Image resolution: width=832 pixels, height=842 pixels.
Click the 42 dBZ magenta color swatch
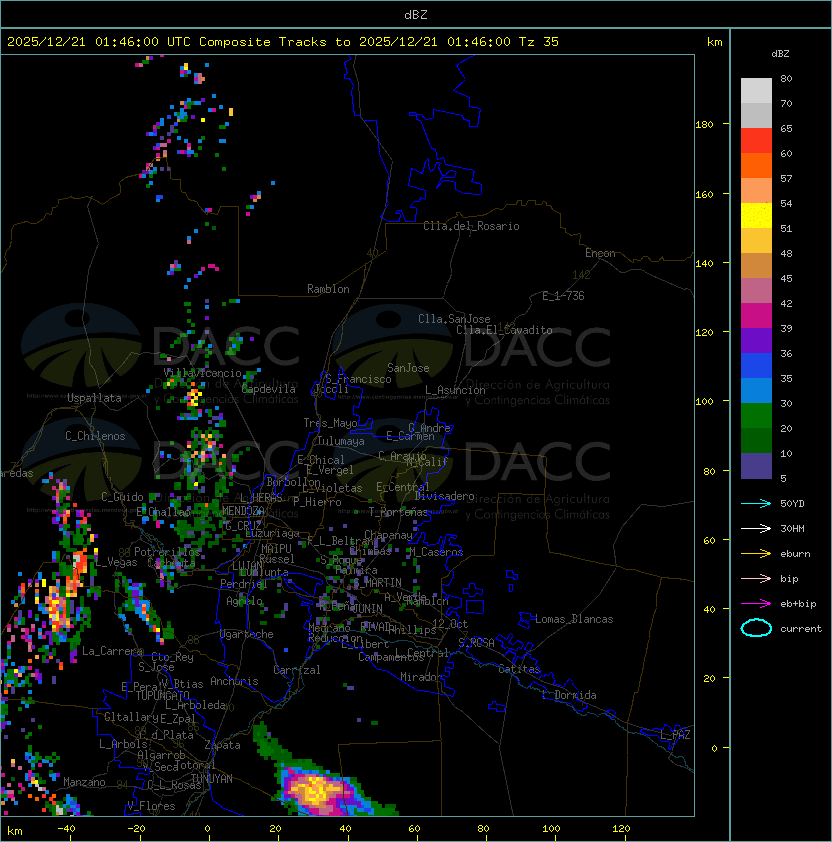pos(756,315)
